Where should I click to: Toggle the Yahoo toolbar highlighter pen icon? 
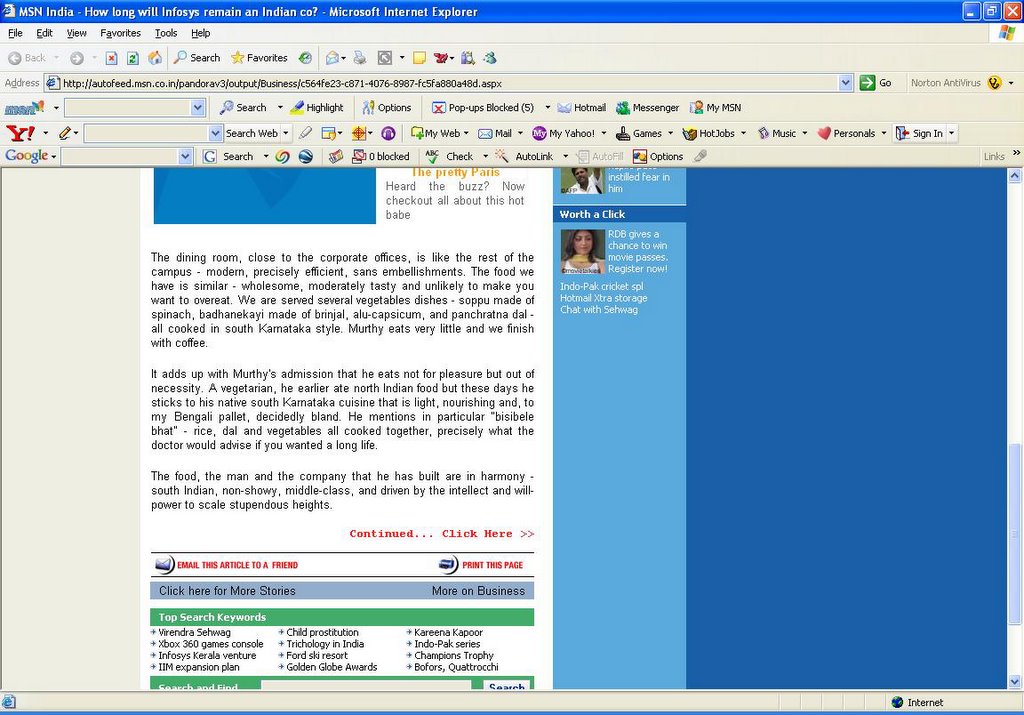click(305, 133)
